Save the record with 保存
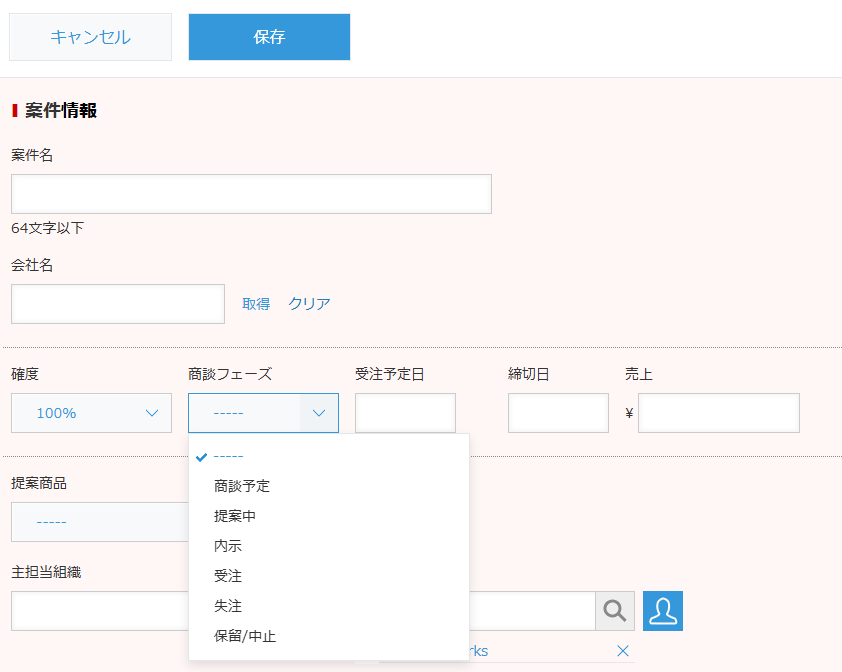The width and height of the screenshot is (842, 672). pos(269,37)
